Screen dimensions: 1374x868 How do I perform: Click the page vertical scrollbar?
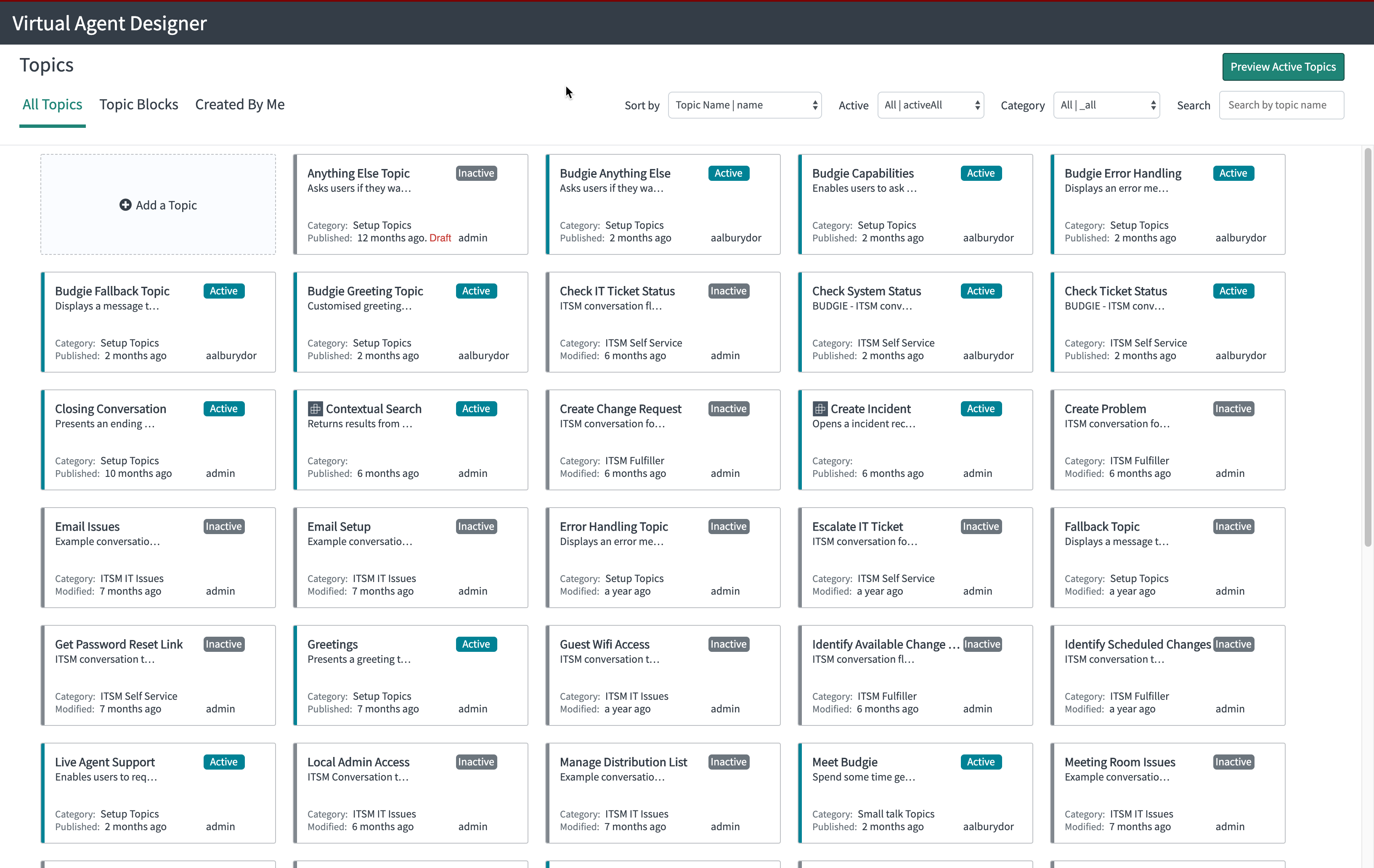pyautogui.click(x=1368, y=347)
